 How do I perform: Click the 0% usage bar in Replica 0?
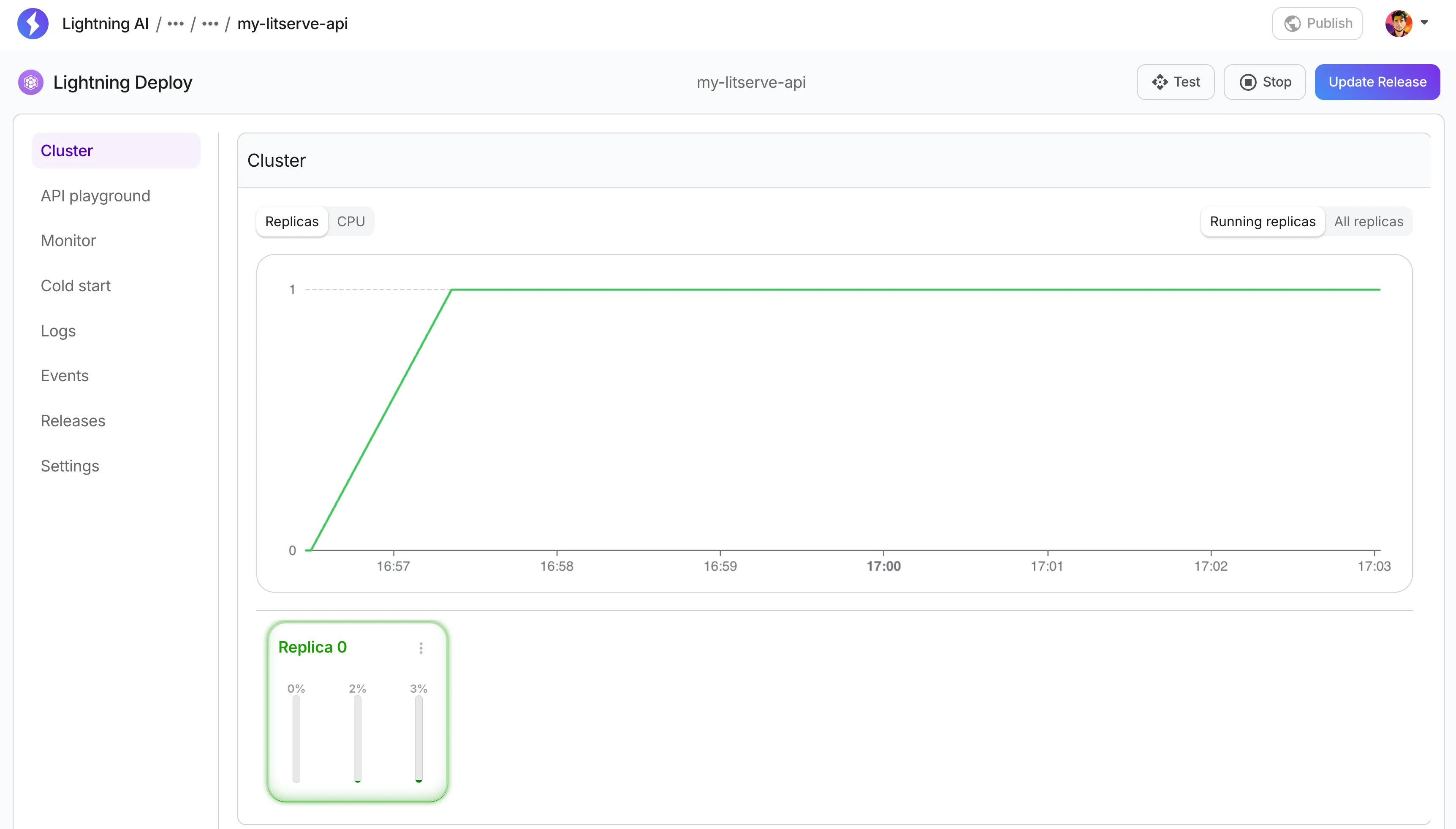[x=296, y=739]
